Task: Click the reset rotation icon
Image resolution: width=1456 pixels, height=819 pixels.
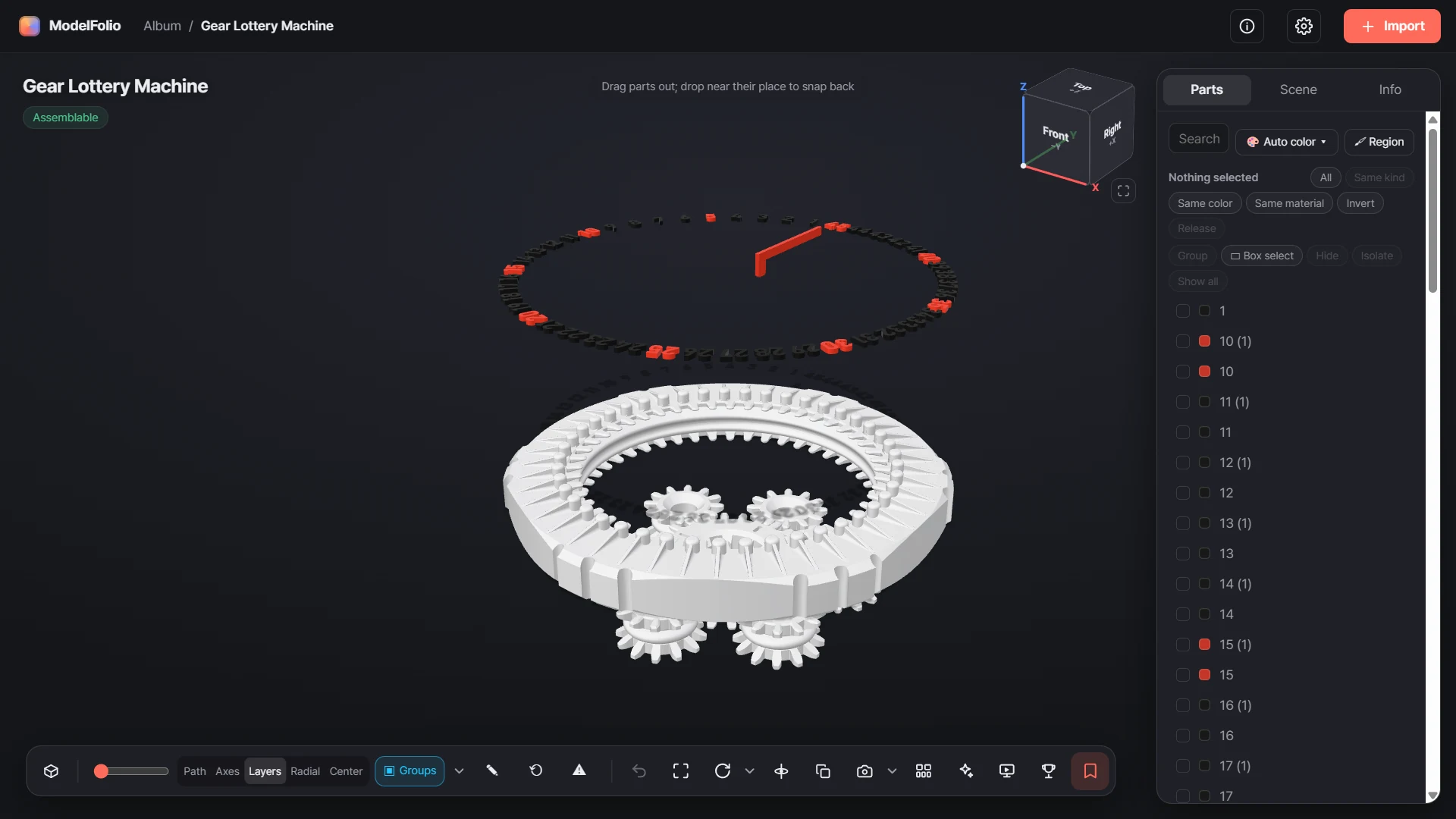Action: point(536,771)
